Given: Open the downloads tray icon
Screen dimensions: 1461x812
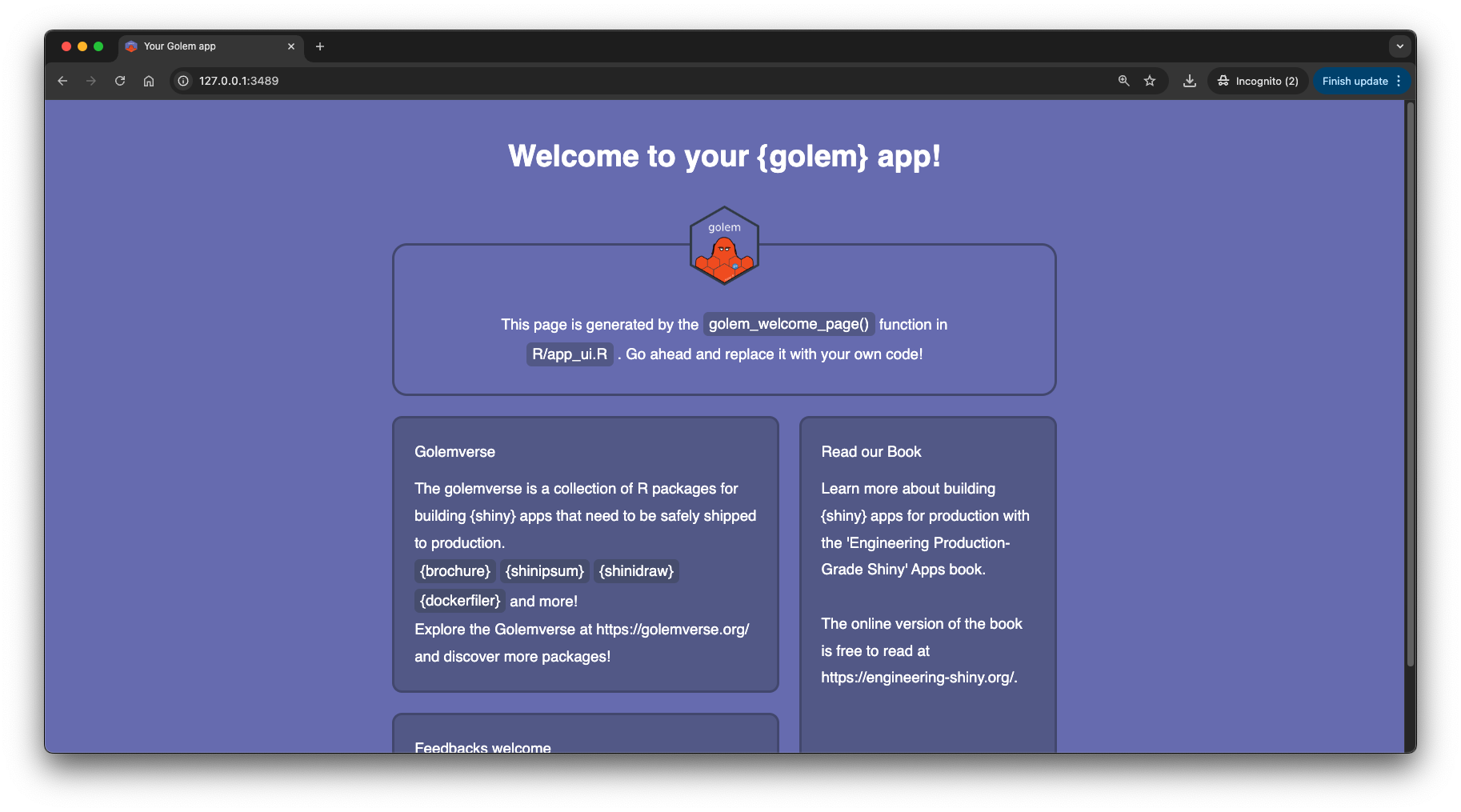Looking at the screenshot, I should coord(1190,81).
